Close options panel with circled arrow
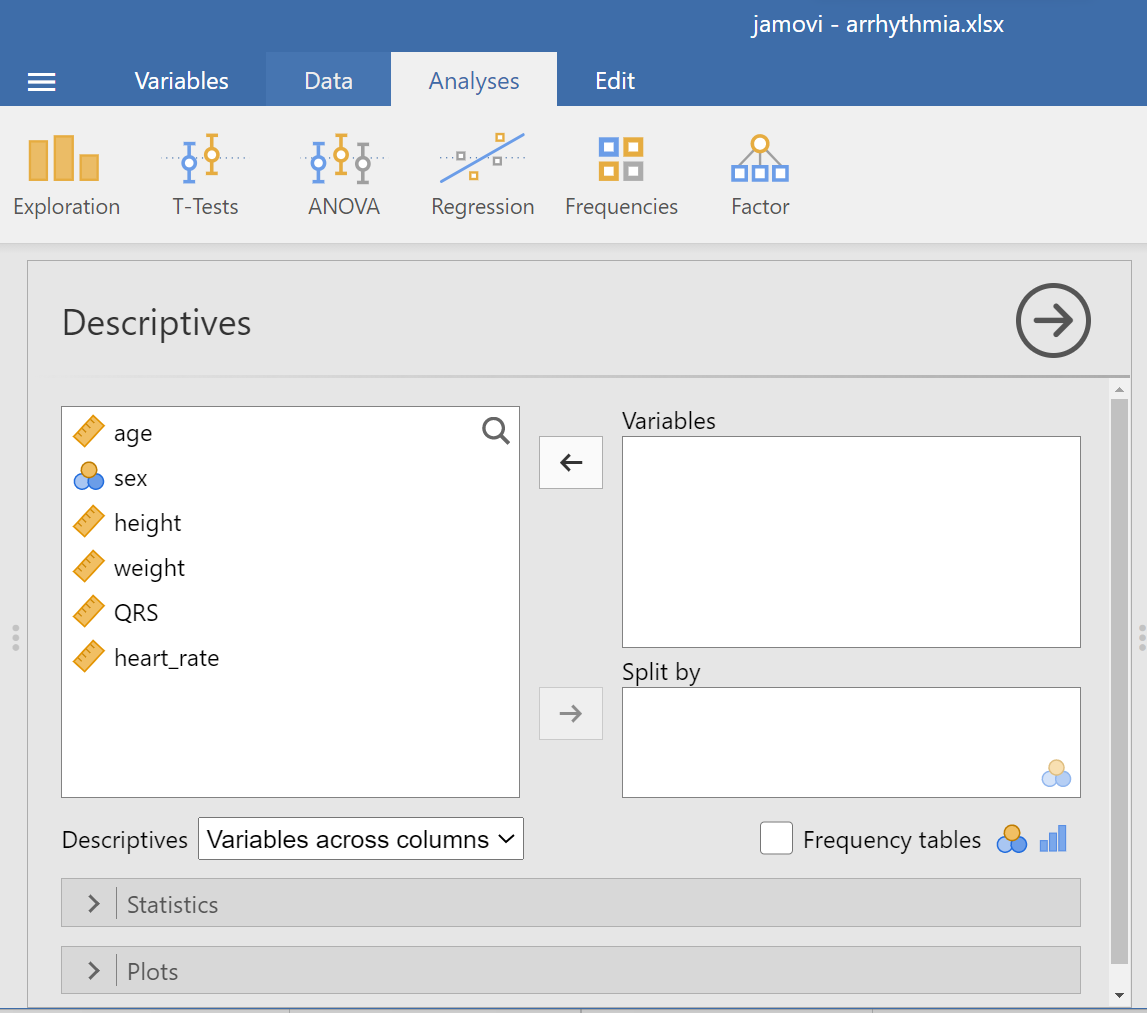1147x1013 pixels. point(1052,321)
